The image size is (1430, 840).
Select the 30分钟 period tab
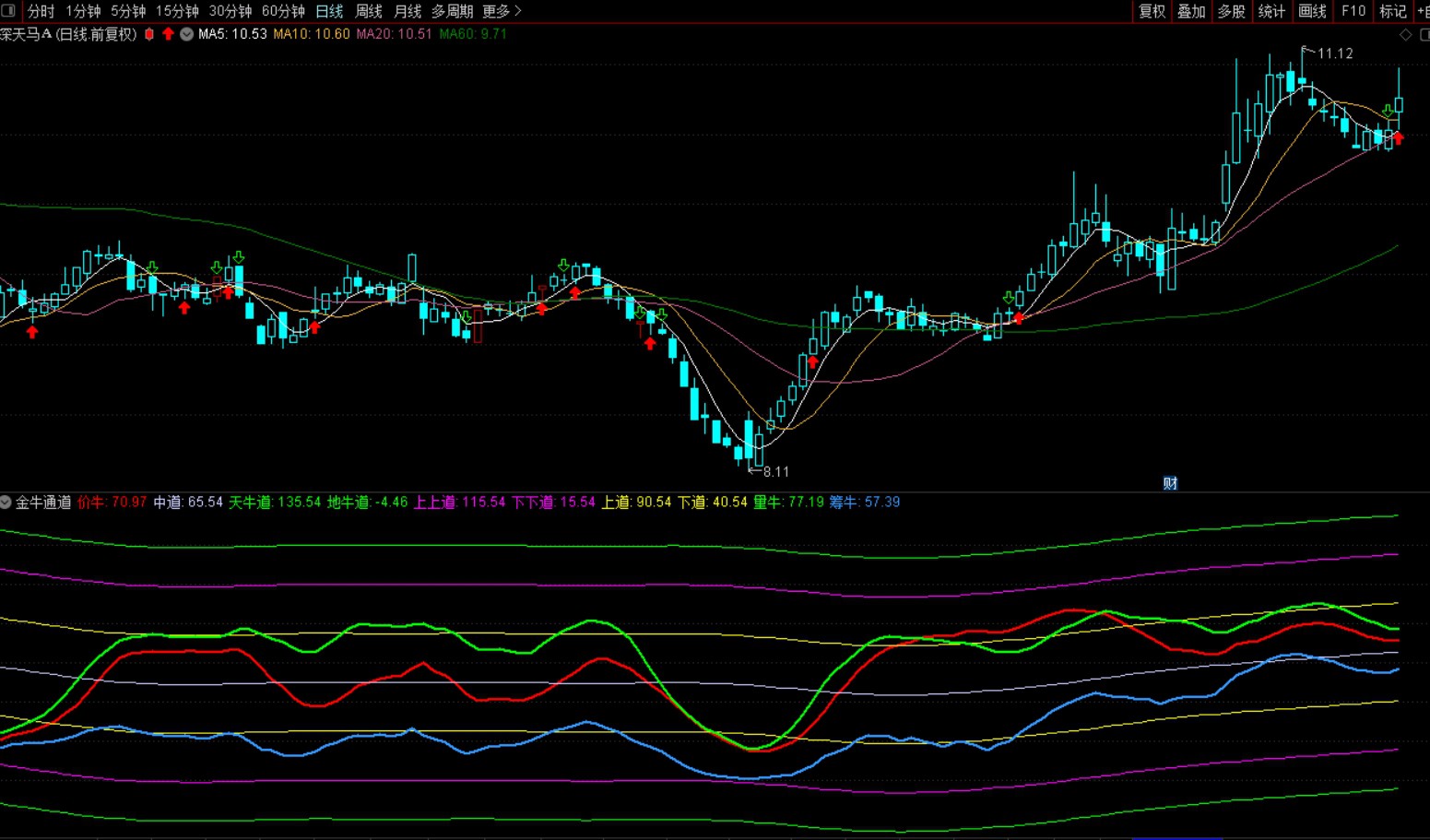tap(230, 11)
